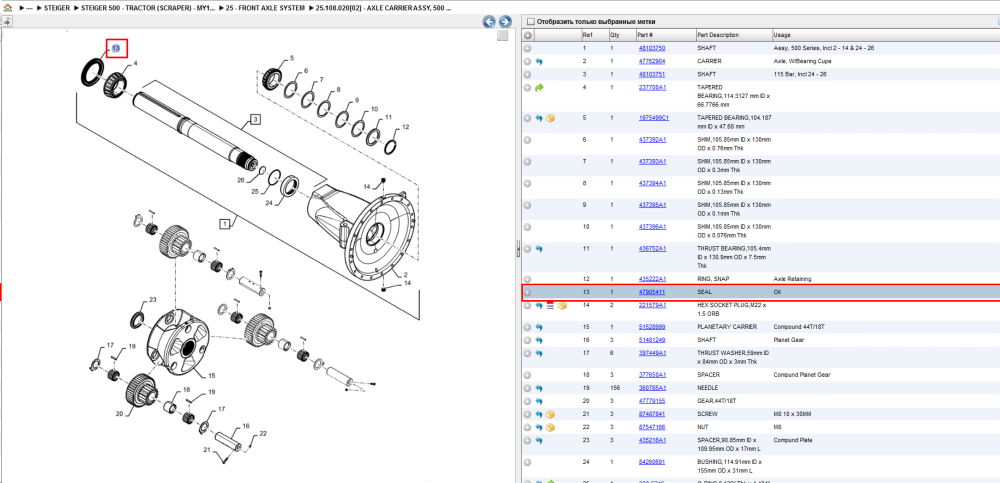
Task: Open 25.108.020[02] AXLE CARRIER ASSY breadcrumb
Action: click(384, 9)
